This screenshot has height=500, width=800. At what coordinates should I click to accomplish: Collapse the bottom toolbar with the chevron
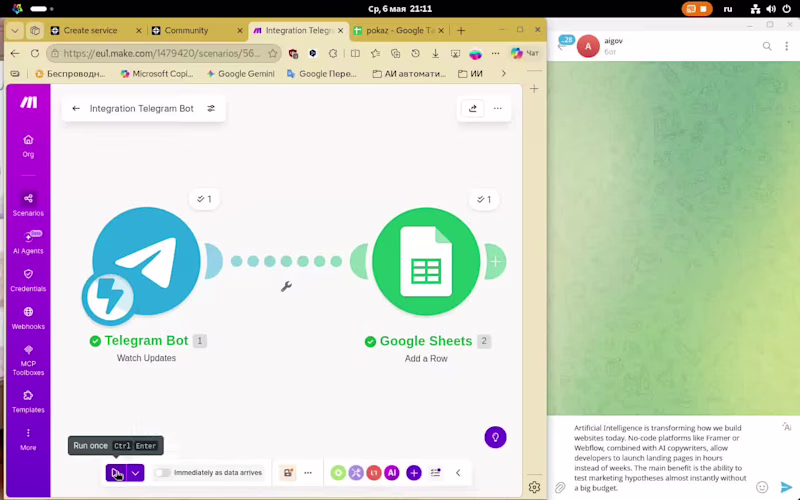click(458, 473)
